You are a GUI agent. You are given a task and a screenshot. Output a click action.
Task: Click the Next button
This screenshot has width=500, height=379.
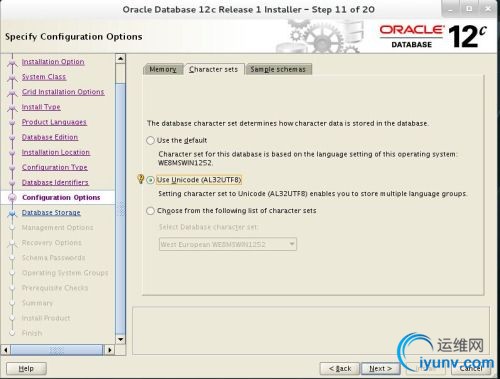point(381,369)
